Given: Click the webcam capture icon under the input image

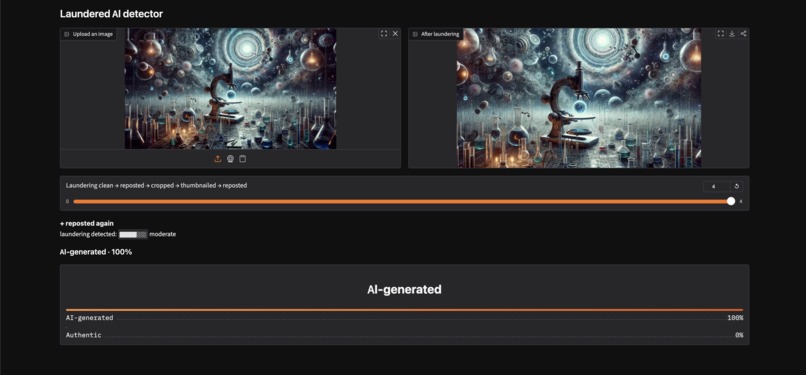Looking at the screenshot, I should pos(230,159).
